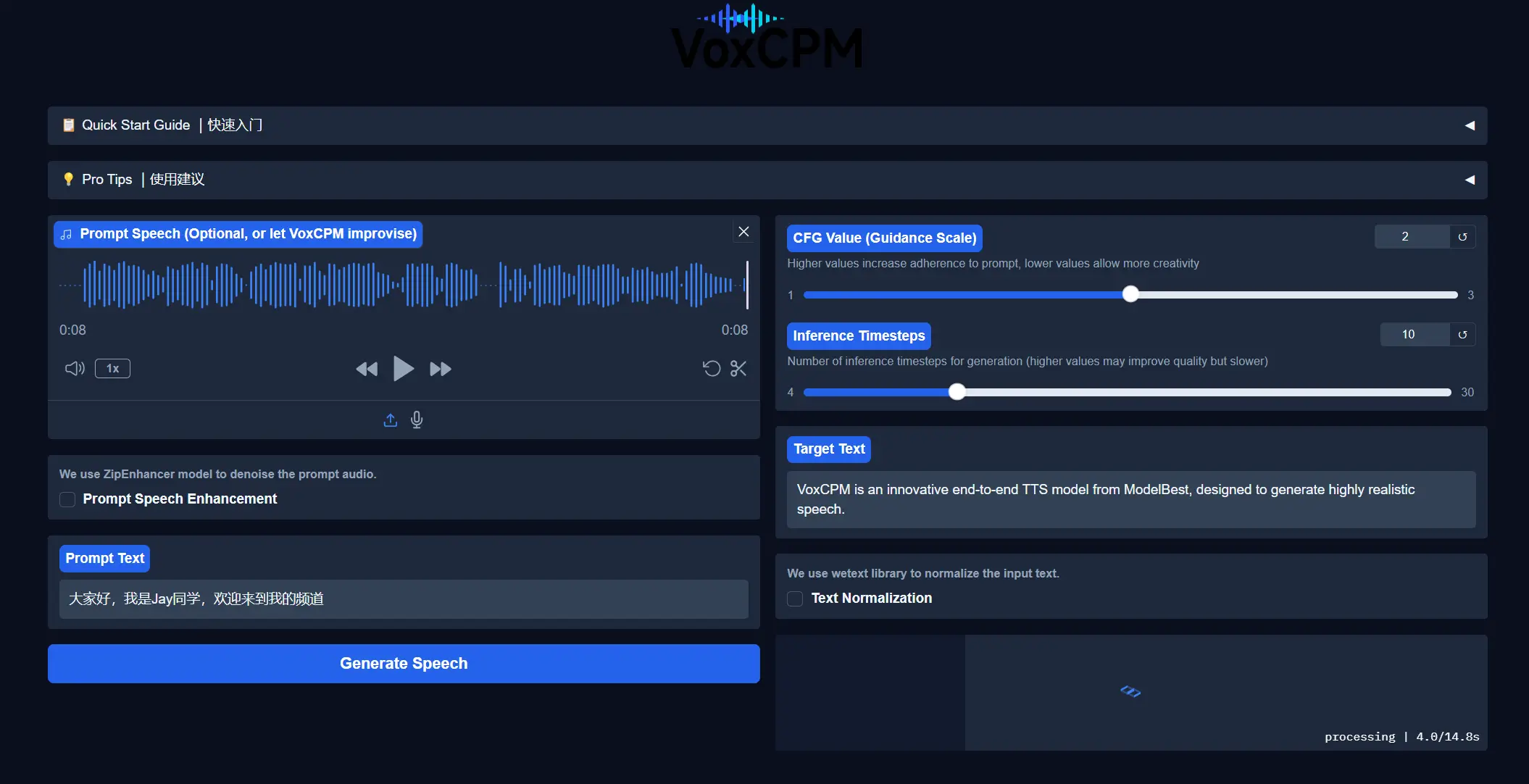This screenshot has width=1529, height=784.
Task: Play the prompt speech audio
Action: 403,369
